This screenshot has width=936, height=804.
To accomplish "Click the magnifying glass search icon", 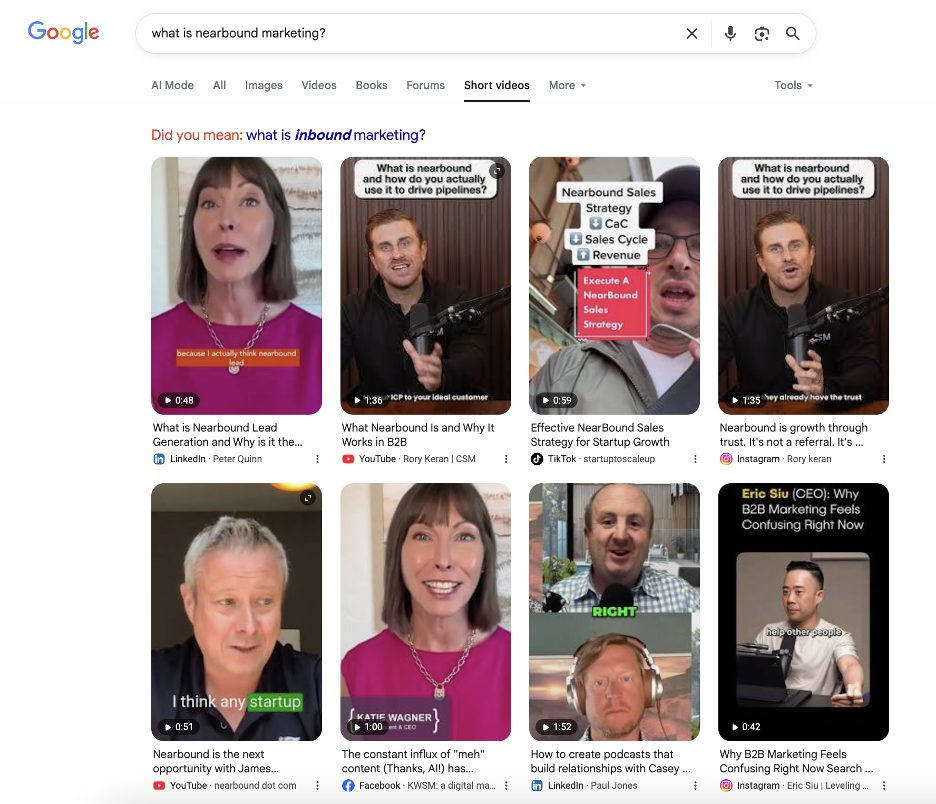I will tap(793, 34).
